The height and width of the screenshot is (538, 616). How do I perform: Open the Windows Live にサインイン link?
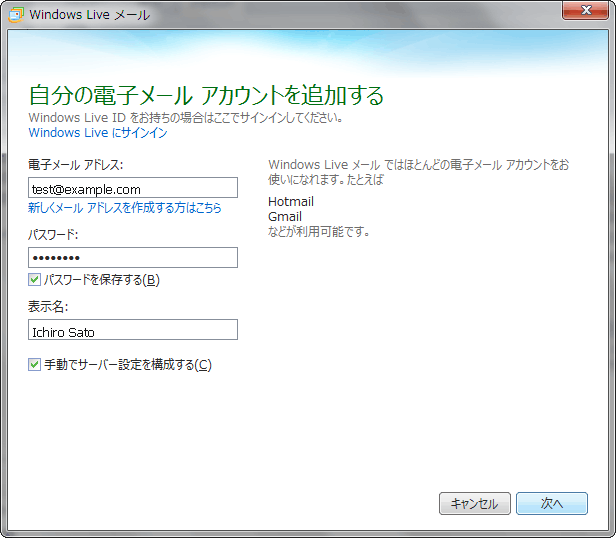tap(98, 133)
